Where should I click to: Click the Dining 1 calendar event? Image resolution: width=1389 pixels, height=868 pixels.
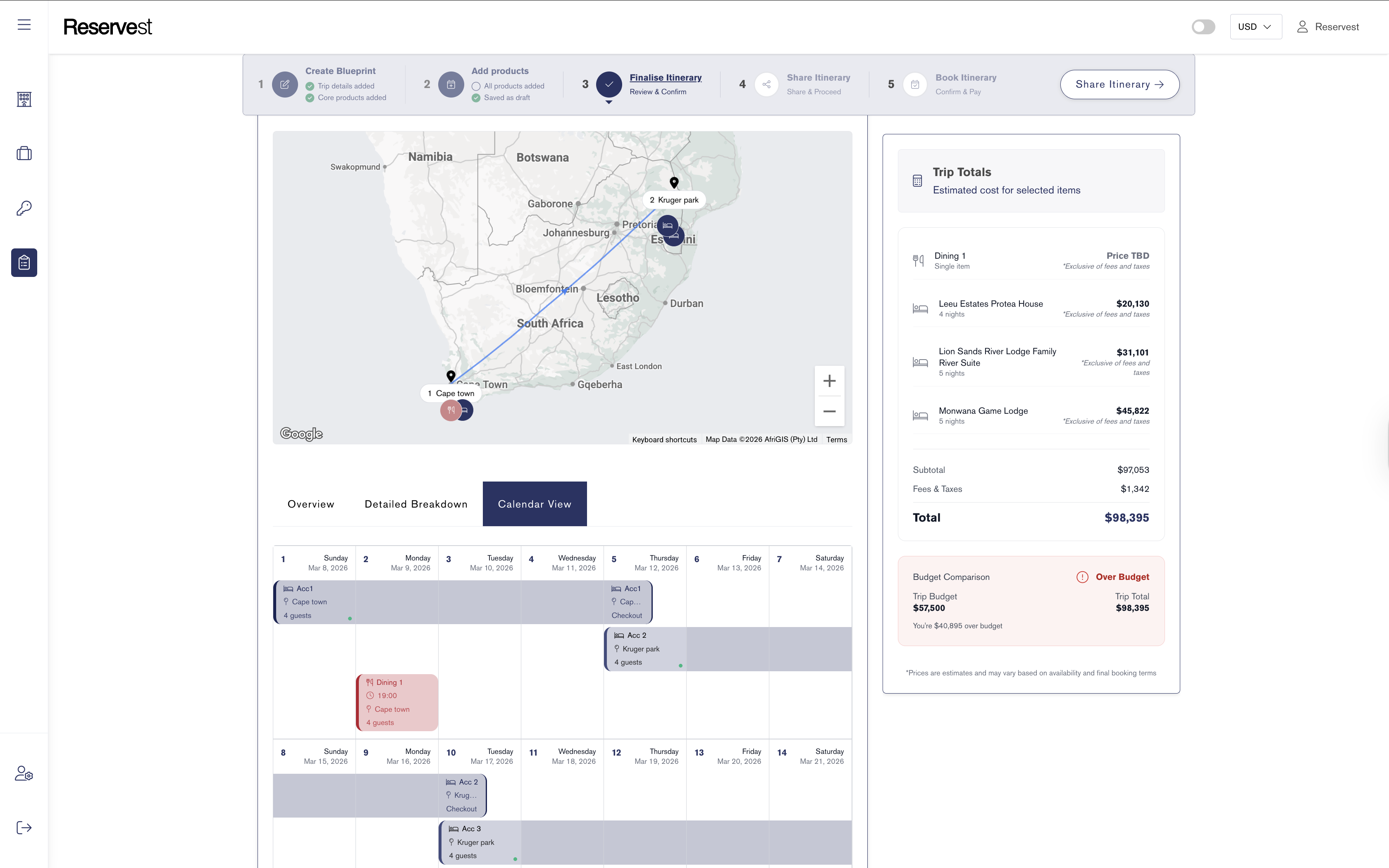[x=397, y=702]
